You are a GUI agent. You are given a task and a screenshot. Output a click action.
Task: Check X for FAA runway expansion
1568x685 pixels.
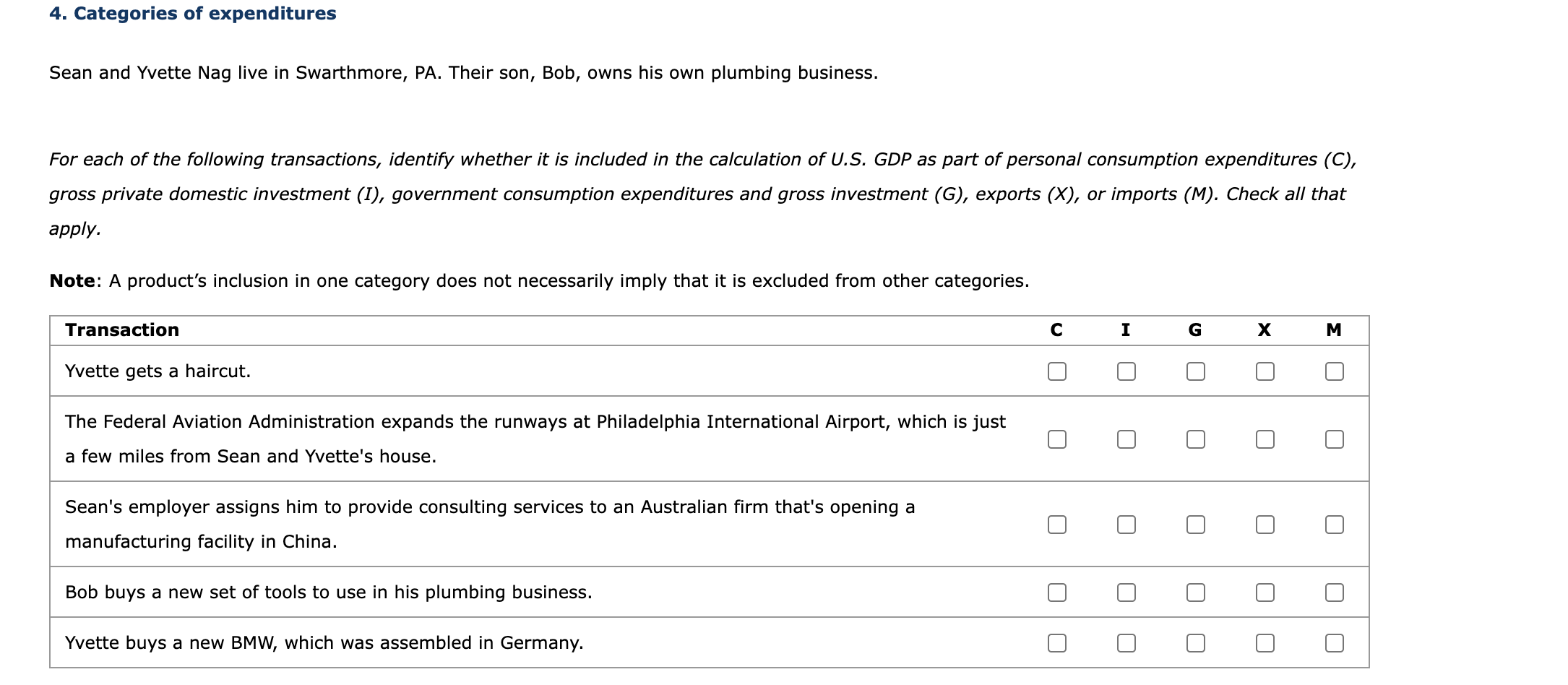click(x=1265, y=439)
